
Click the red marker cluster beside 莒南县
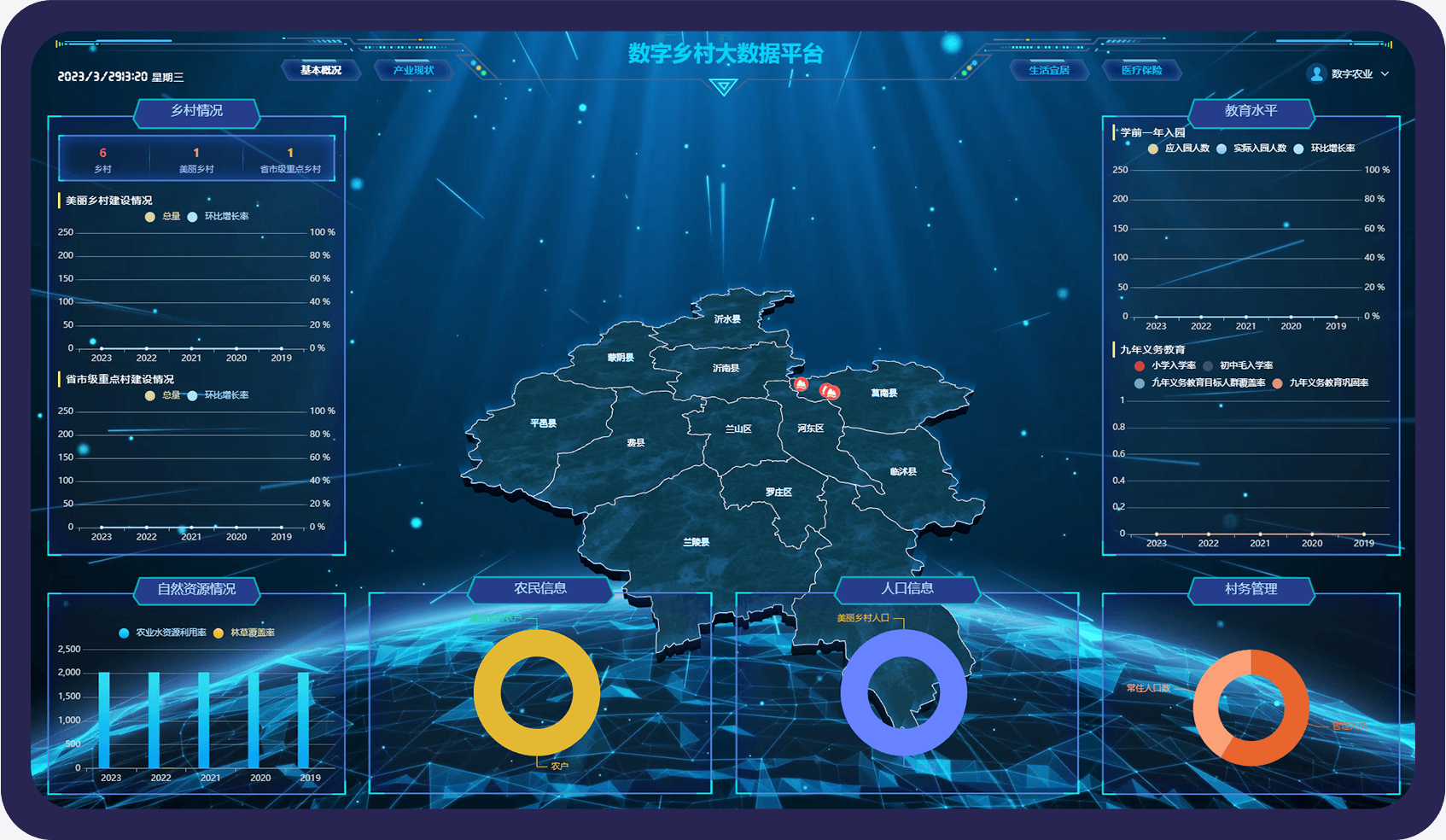829,391
